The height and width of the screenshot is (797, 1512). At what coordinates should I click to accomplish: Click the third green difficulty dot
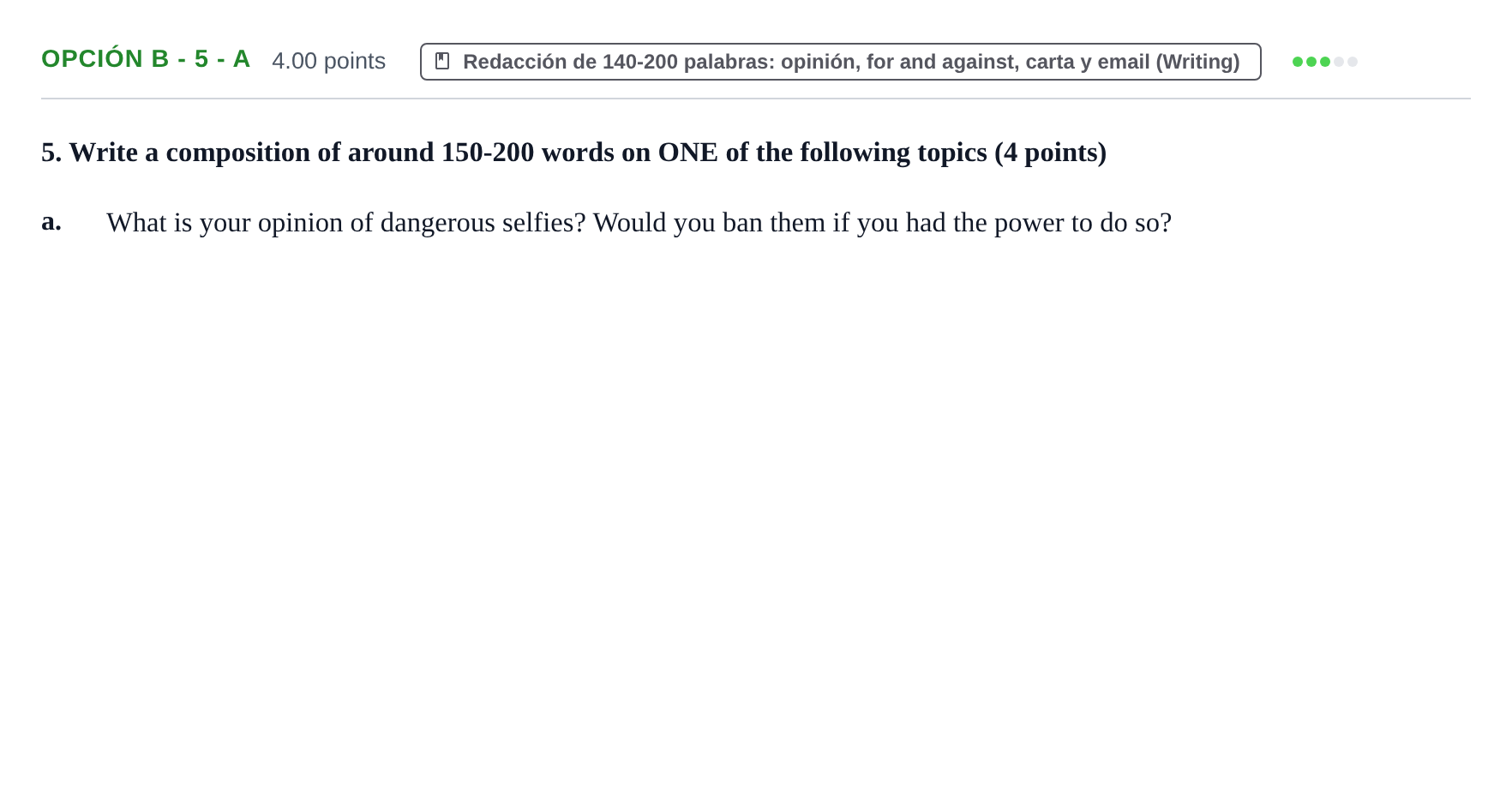pos(1325,62)
